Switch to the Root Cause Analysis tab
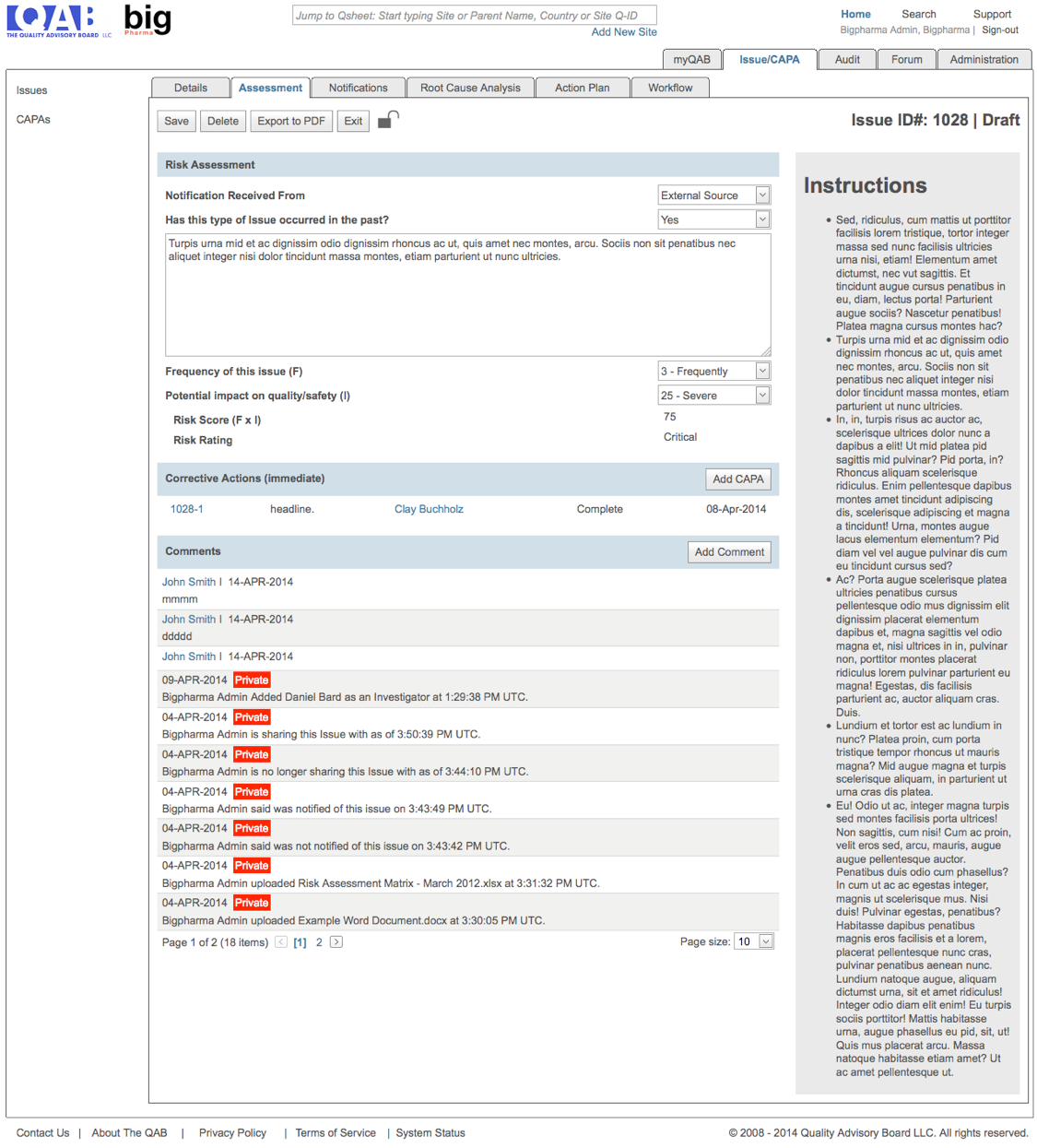This screenshot has height=1148, width=1037. [x=470, y=88]
